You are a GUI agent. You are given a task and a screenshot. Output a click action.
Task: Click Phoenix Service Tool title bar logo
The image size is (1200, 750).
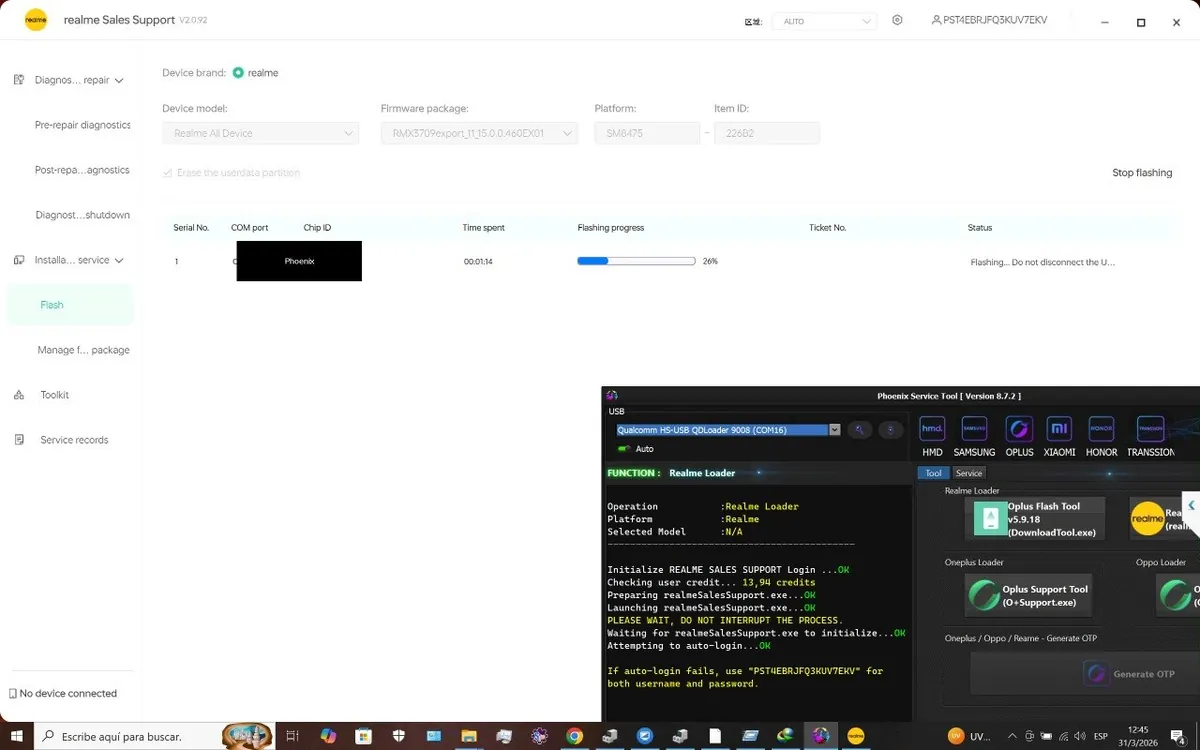(612, 395)
